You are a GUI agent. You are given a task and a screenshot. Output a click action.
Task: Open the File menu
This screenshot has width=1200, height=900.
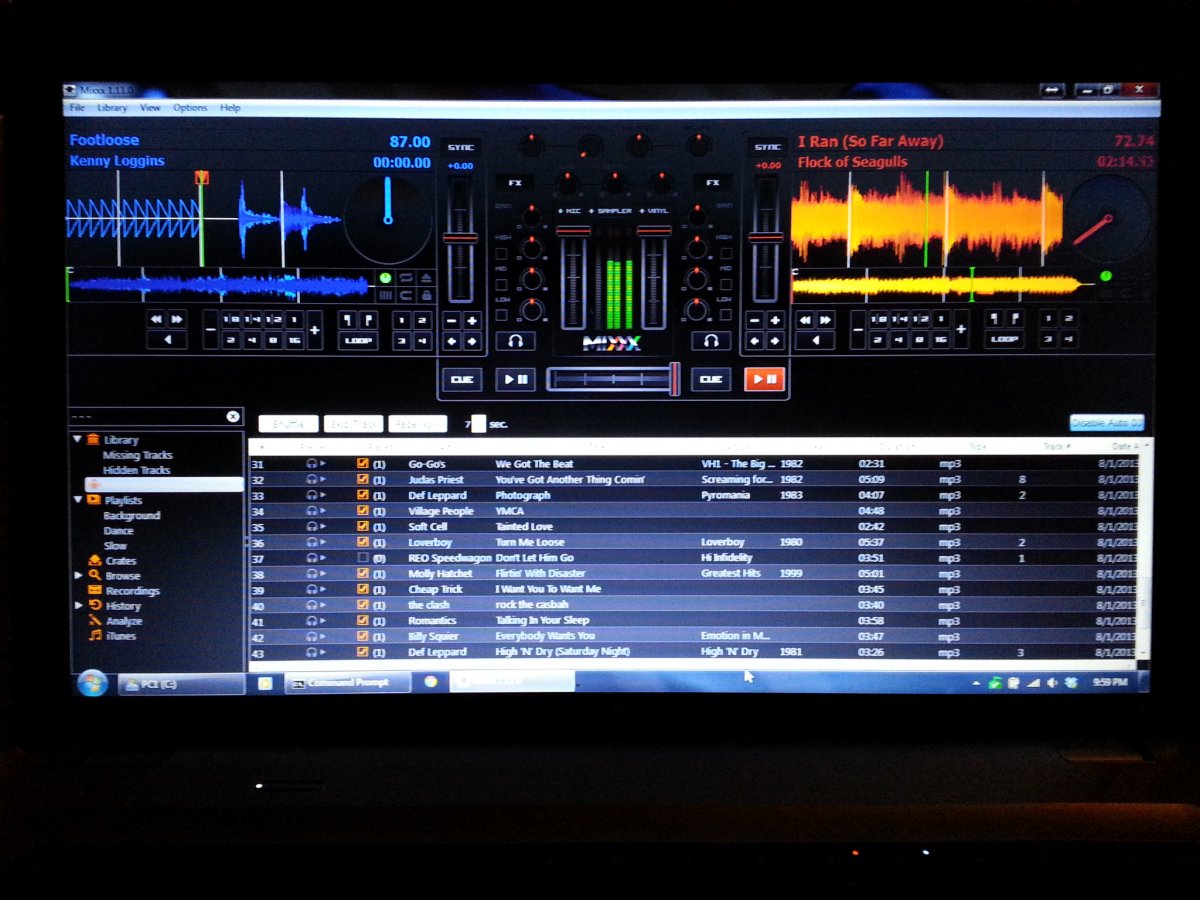(x=77, y=108)
